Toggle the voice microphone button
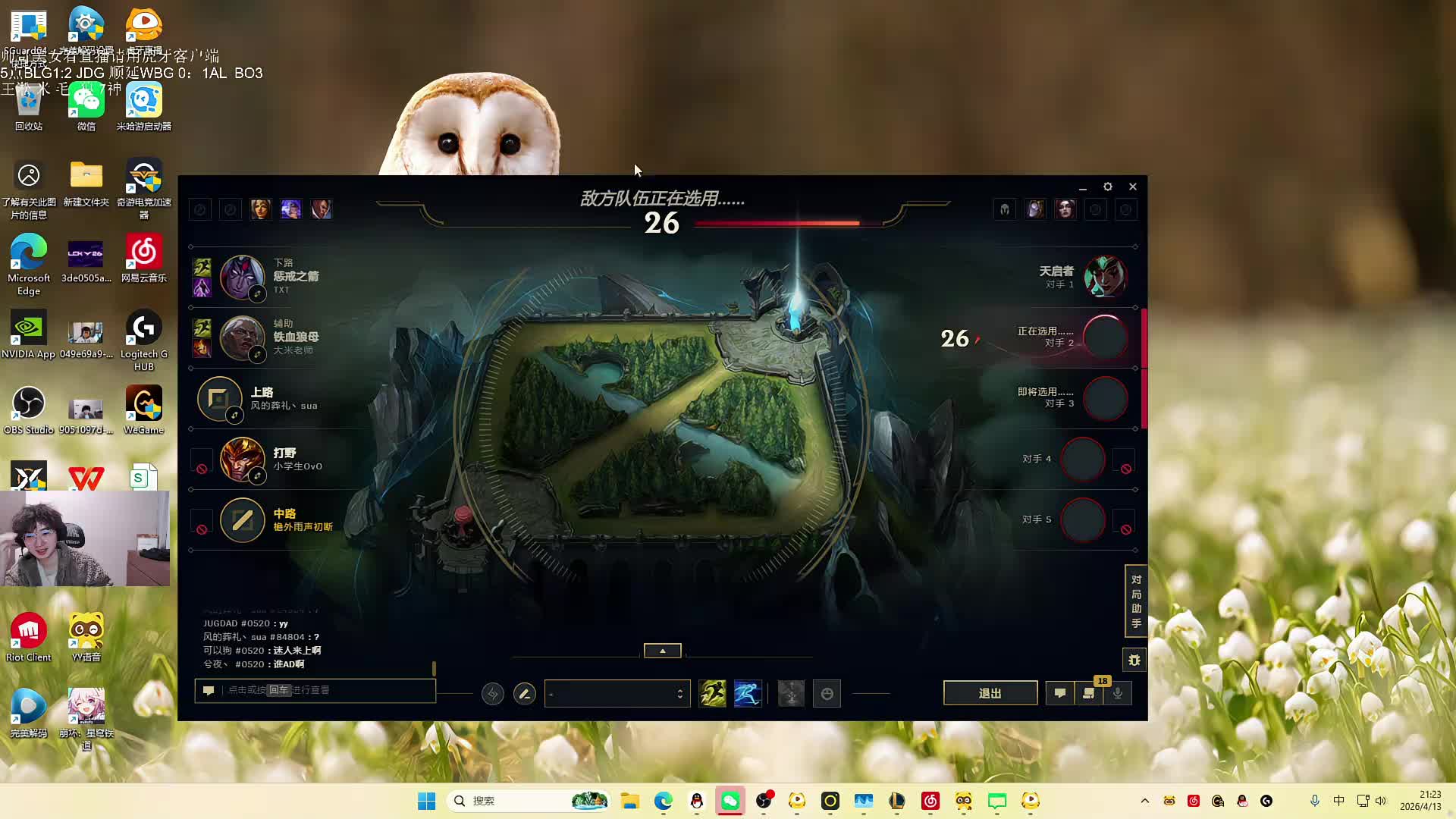Viewport: 1456px width, 819px height. [x=1118, y=693]
